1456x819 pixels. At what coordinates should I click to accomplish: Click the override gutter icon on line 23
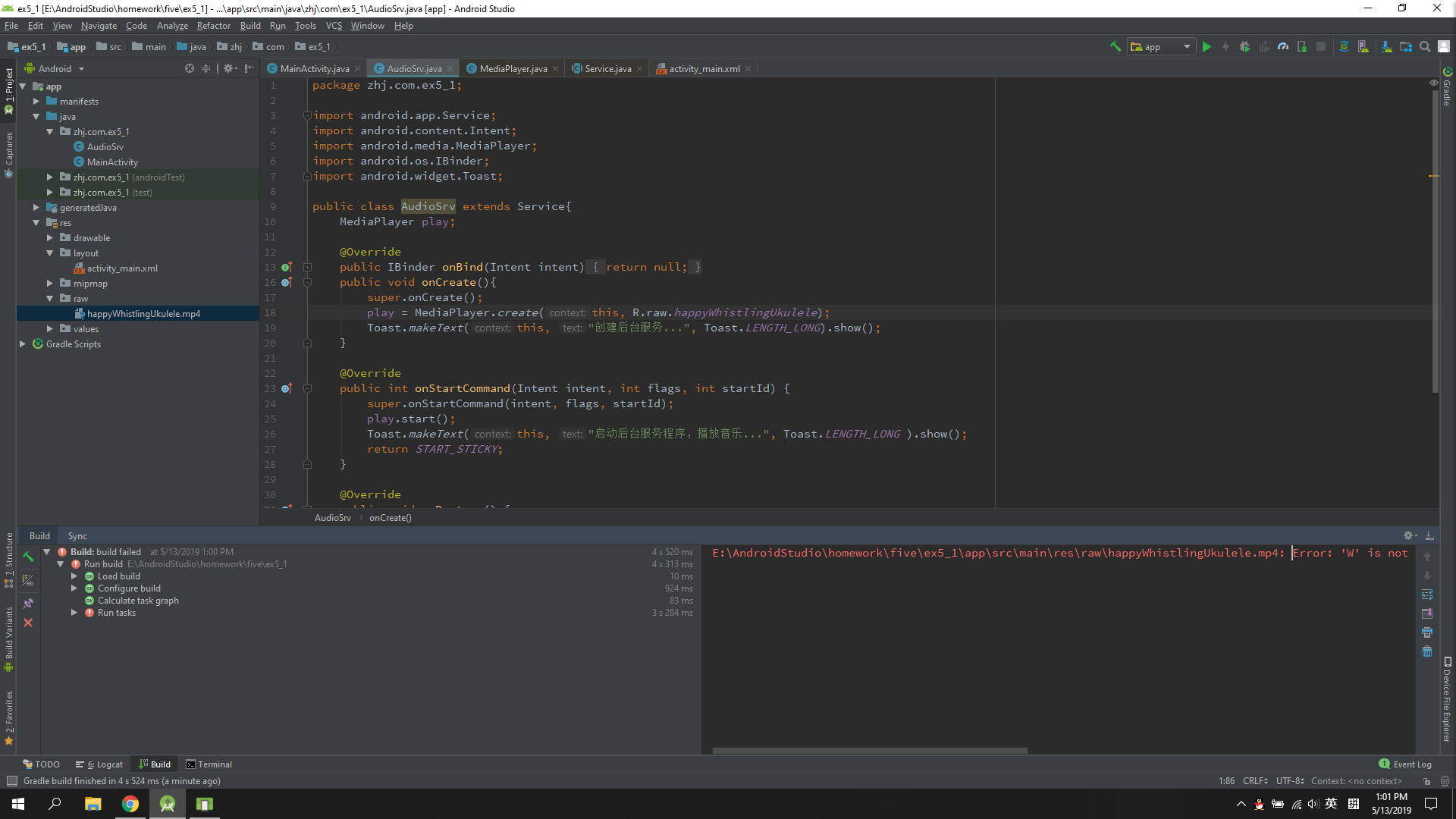(x=287, y=388)
